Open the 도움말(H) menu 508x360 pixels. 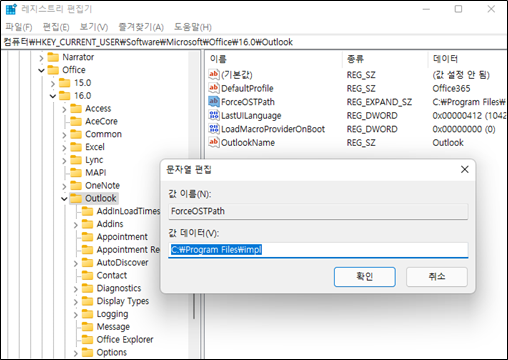coord(193,27)
